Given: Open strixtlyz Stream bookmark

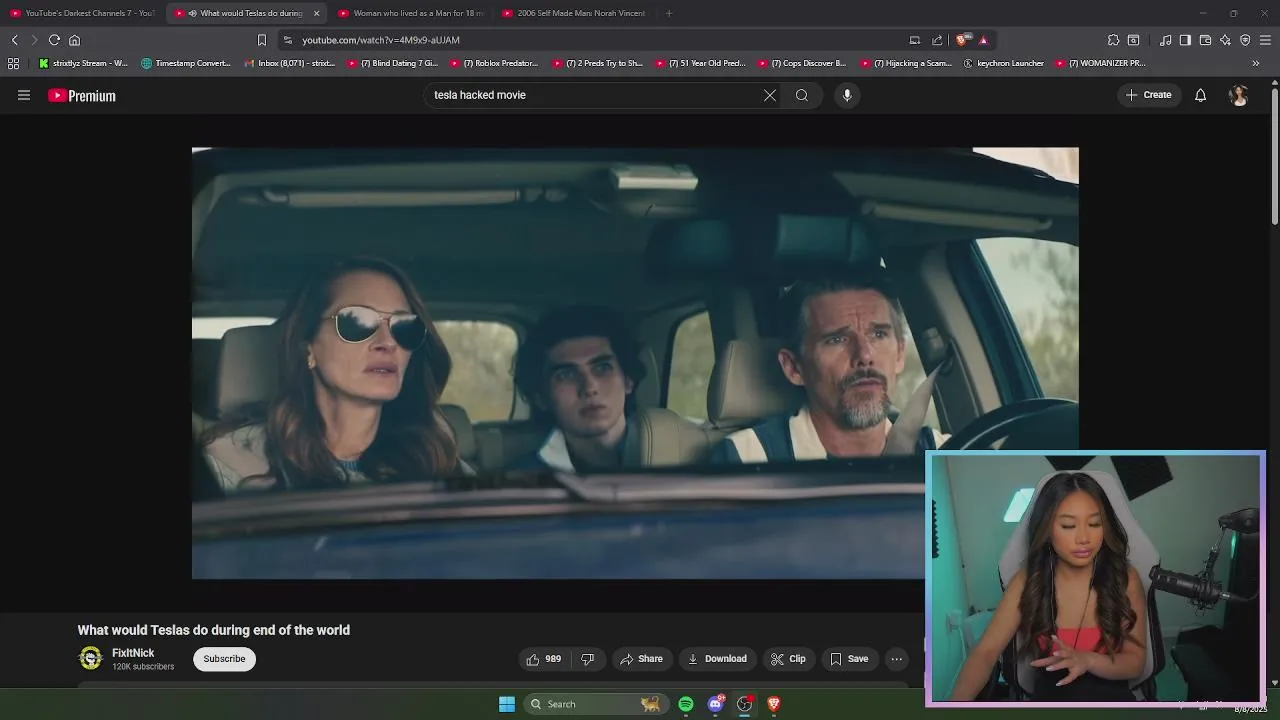Looking at the screenshot, I should coord(83,63).
